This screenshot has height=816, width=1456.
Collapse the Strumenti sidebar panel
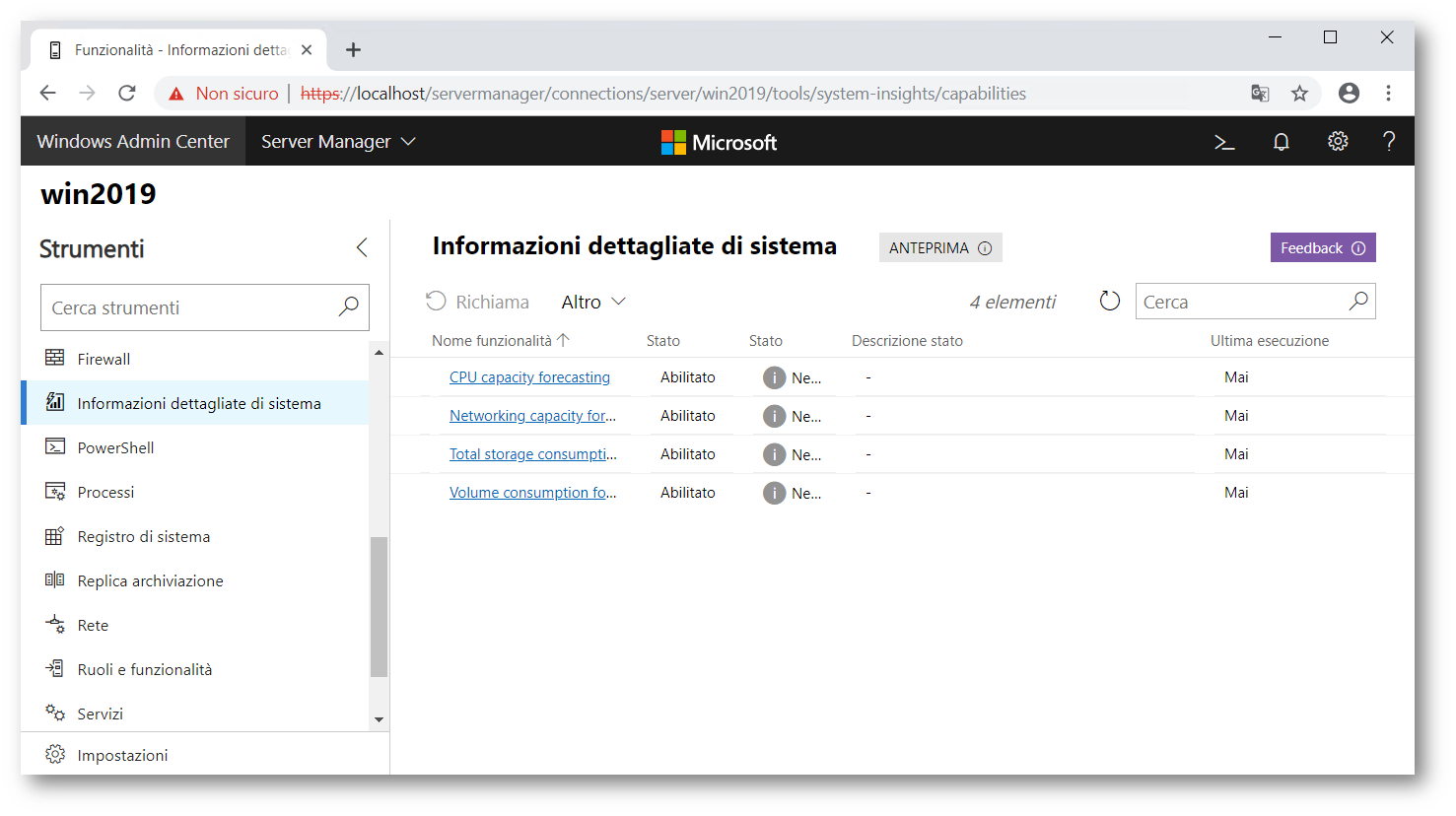(x=362, y=248)
